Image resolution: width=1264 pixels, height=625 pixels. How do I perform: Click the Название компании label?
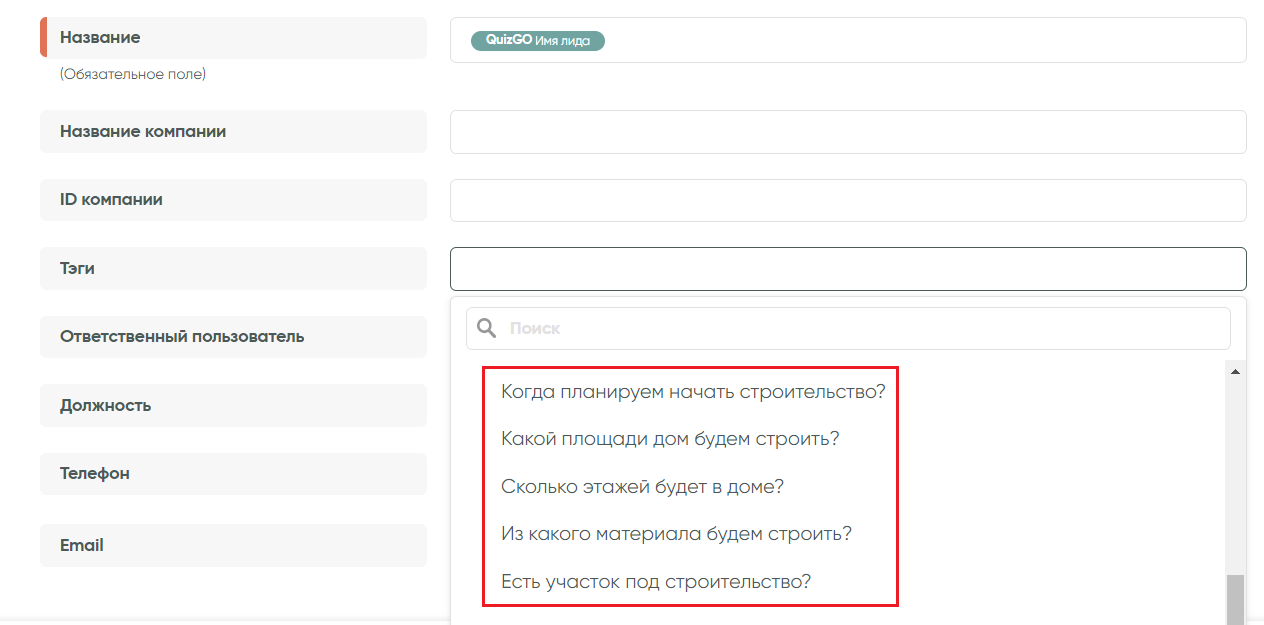click(x=143, y=132)
